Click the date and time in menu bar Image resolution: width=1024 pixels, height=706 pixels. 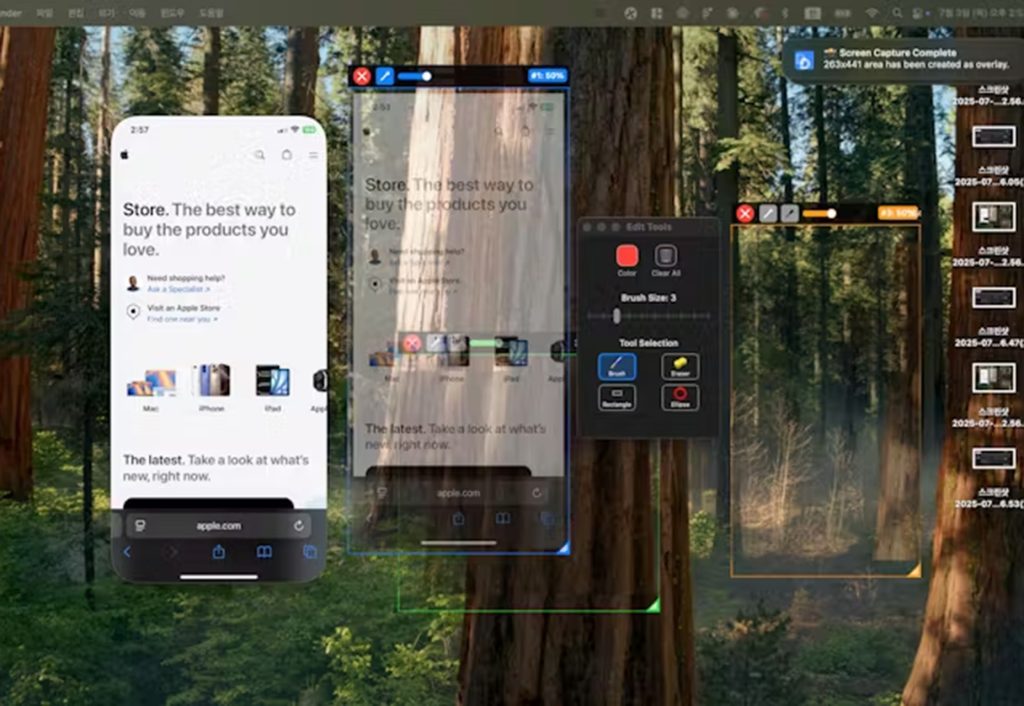pos(982,13)
